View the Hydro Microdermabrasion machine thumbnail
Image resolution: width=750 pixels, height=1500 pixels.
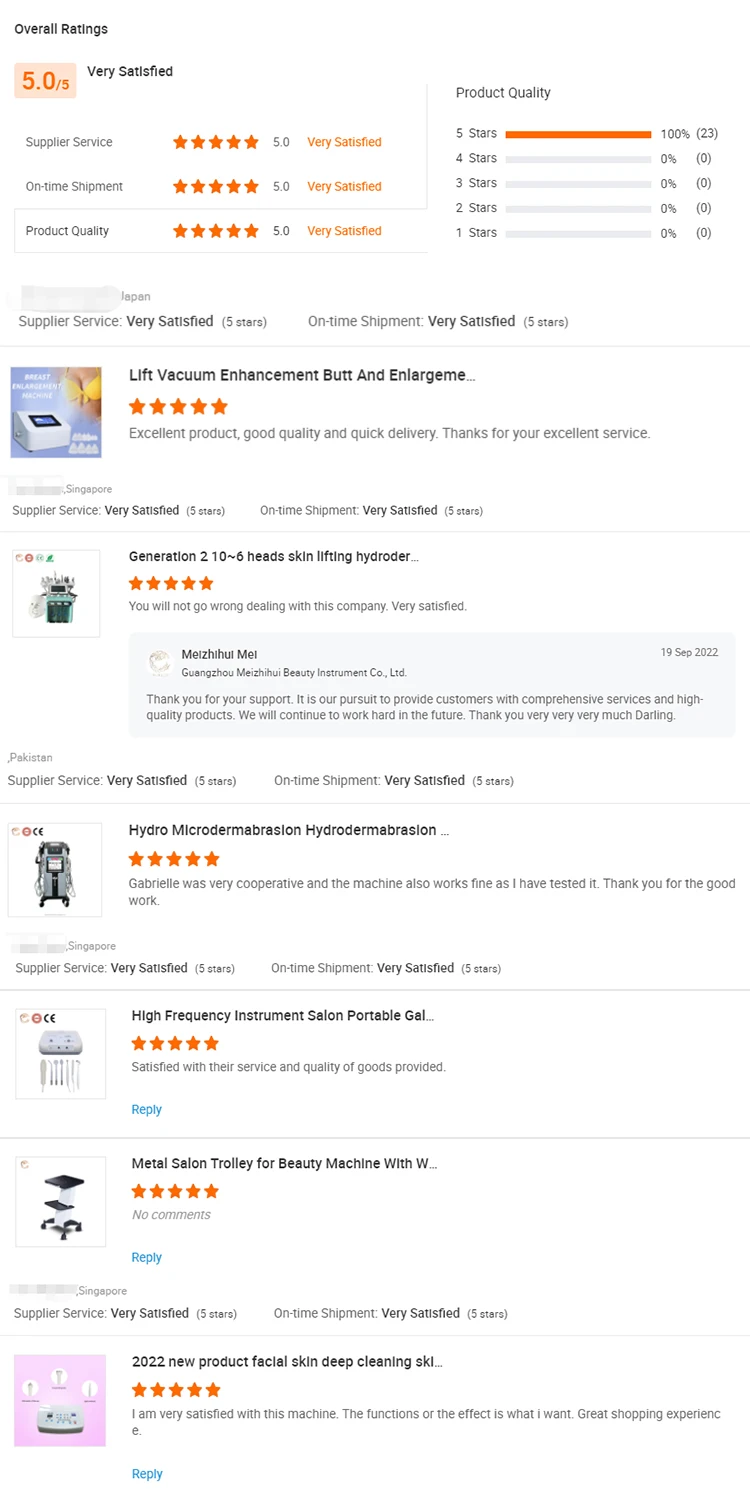pyautogui.click(x=55, y=869)
